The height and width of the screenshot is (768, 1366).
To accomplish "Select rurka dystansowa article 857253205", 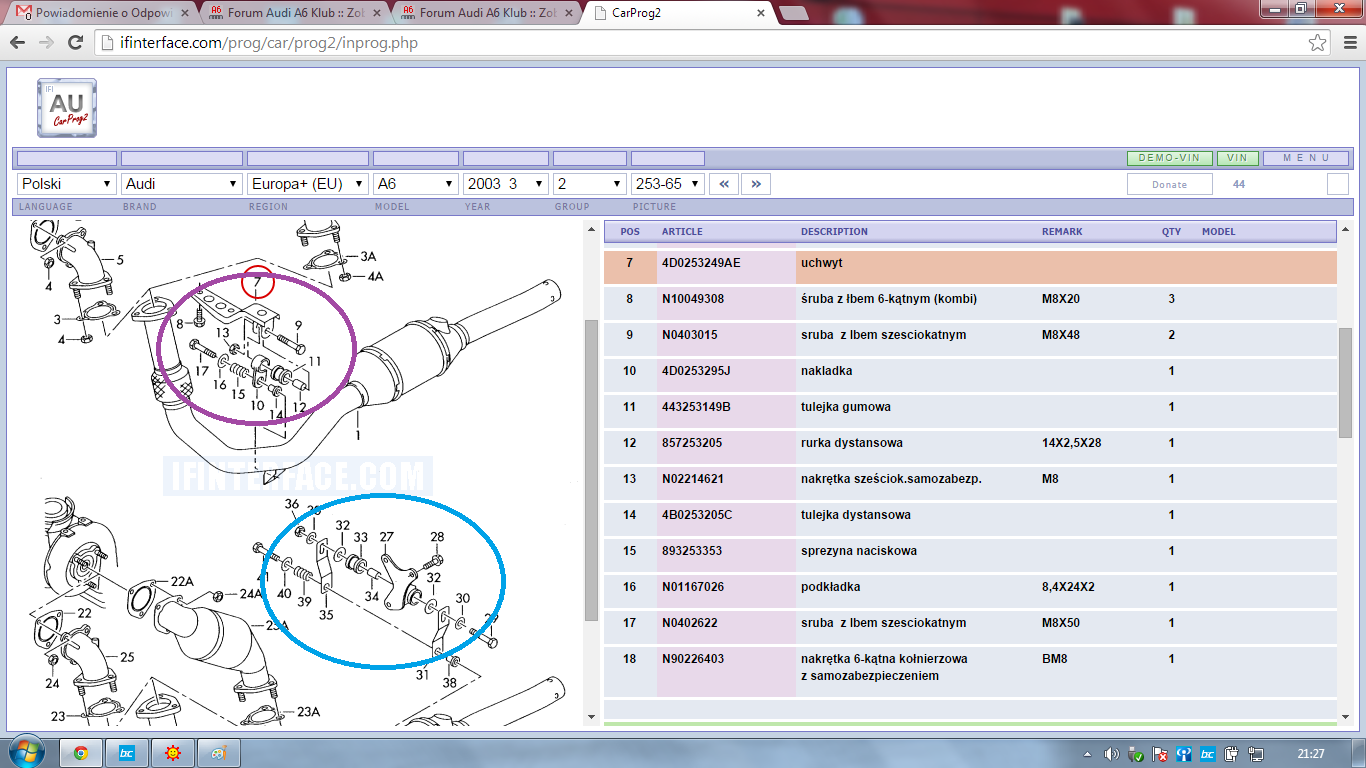I will 692,443.
